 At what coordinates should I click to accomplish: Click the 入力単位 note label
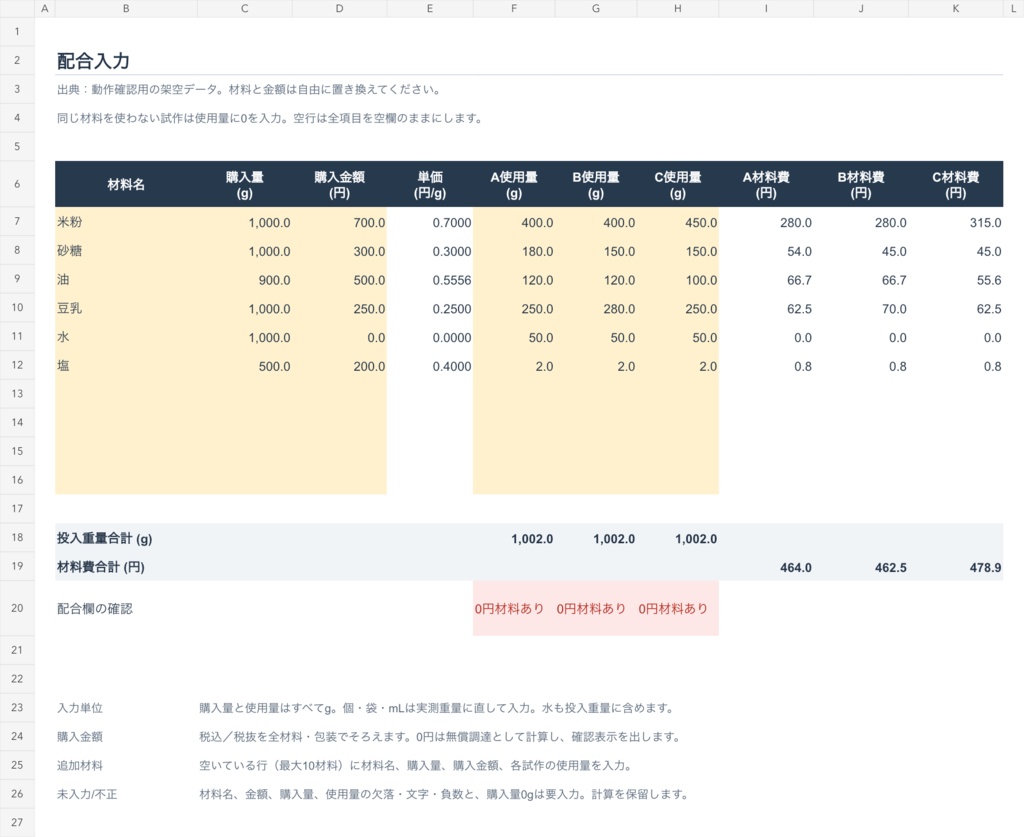coord(80,708)
